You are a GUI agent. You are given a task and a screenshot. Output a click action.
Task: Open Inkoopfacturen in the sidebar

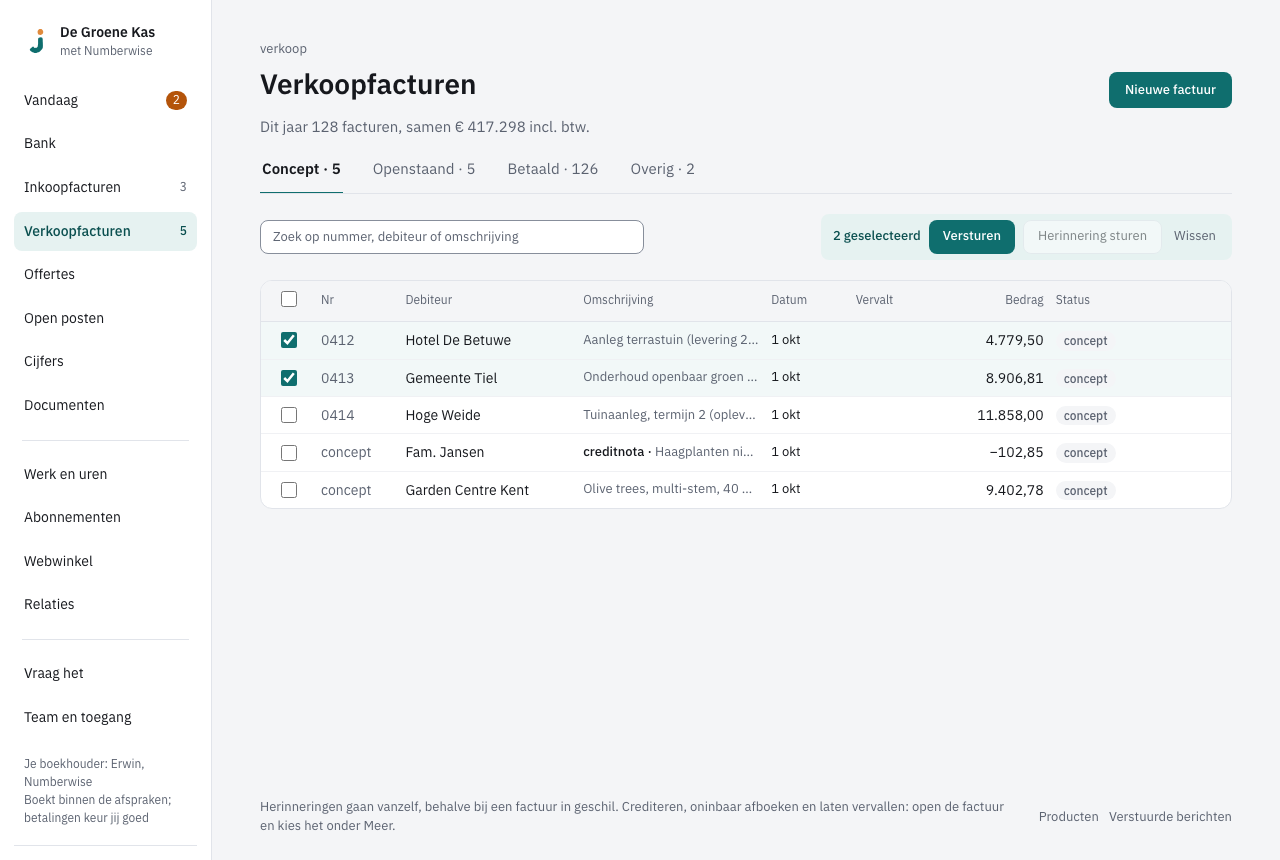(x=105, y=187)
